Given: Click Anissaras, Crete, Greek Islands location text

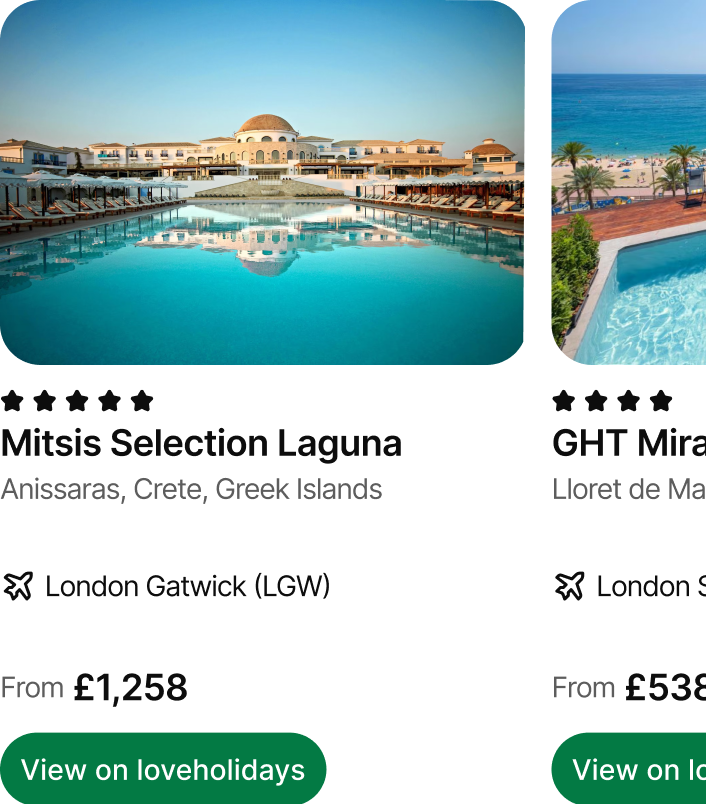Looking at the screenshot, I should (191, 489).
